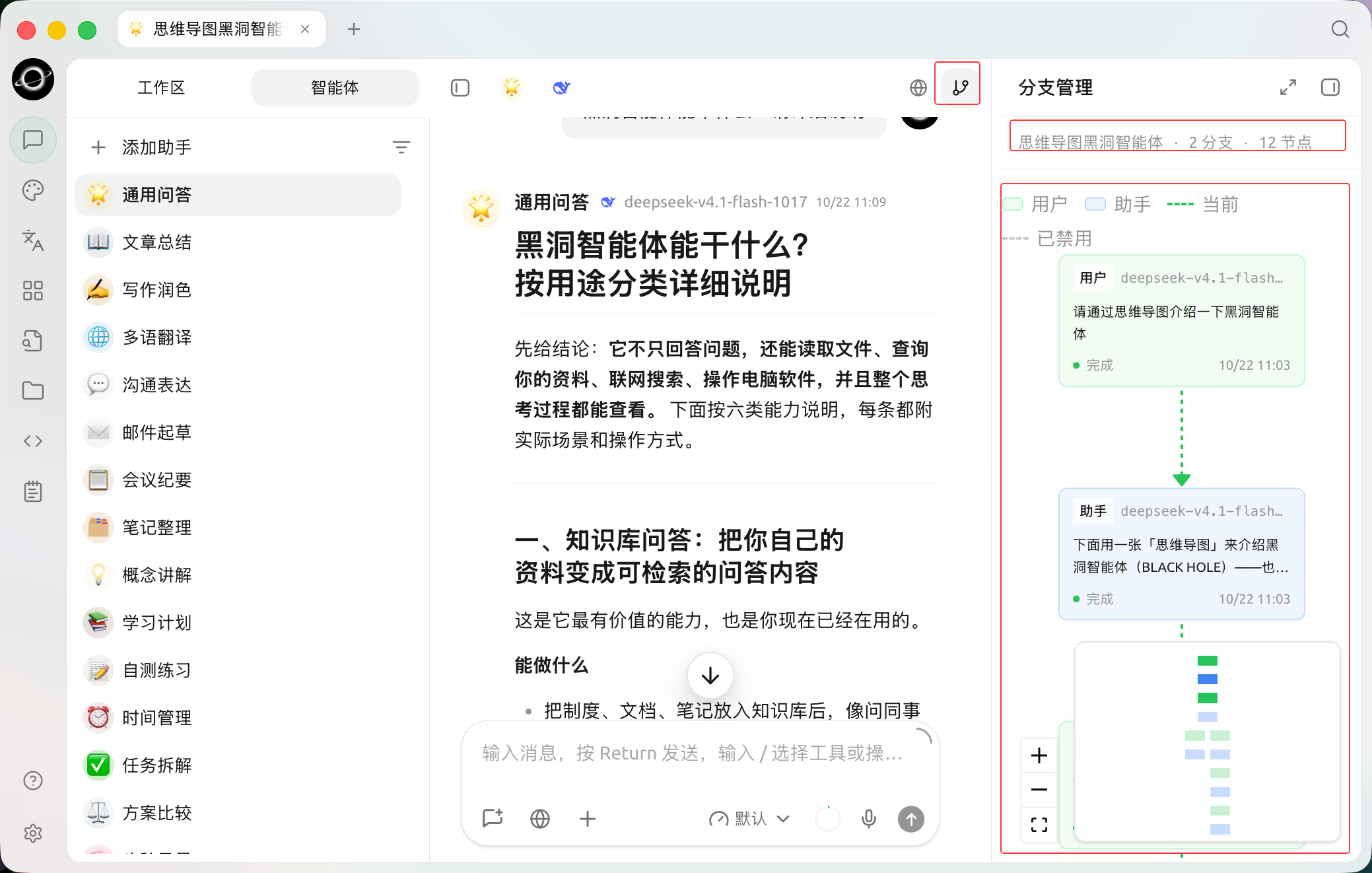This screenshot has width=1372, height=873.
Task: Open the clipboard notes icon in the left rail
Action: [33, 491]
